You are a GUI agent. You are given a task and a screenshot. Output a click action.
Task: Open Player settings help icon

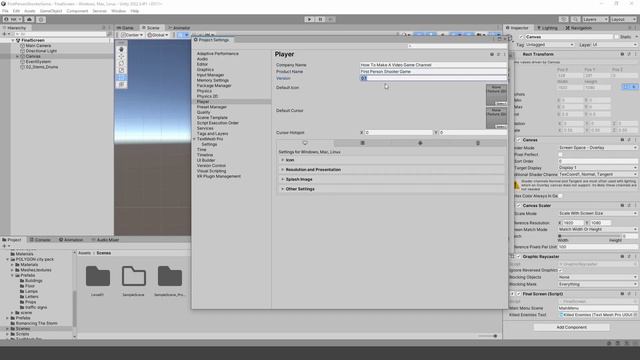coord(492,54)
